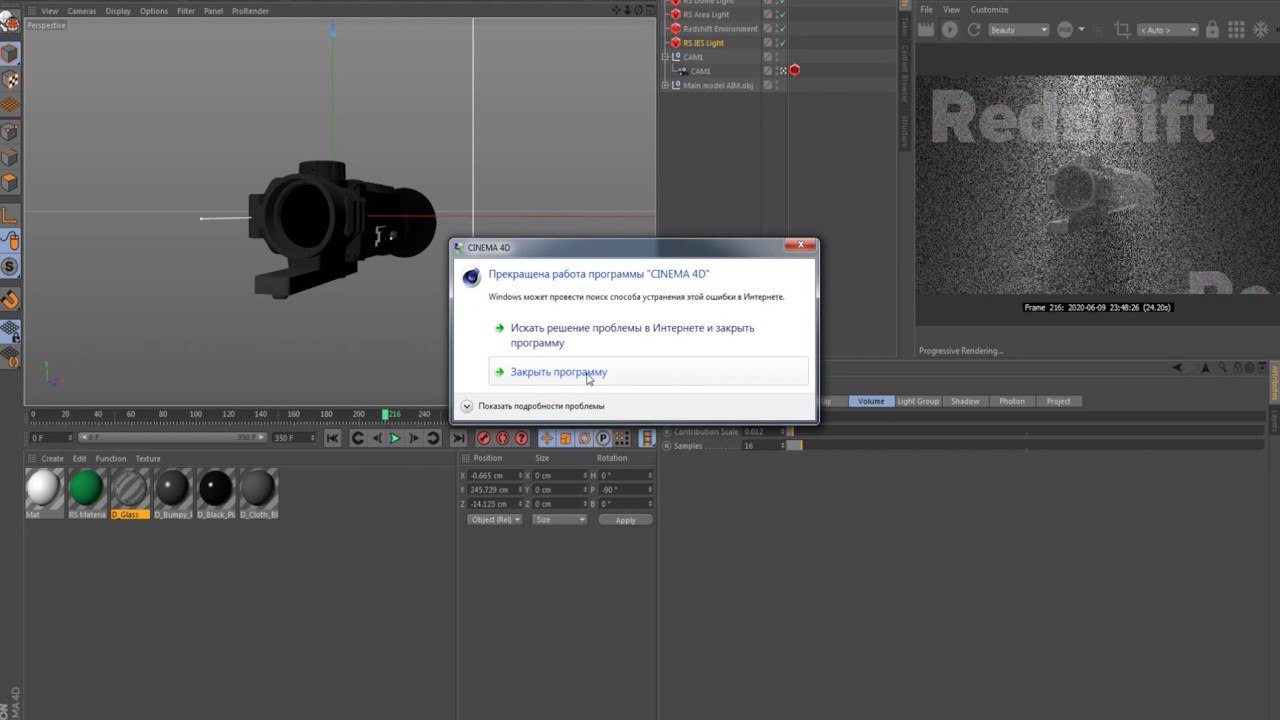Jump to the end of the animation
This screenshot has width=1280, height=720.
tap(458, 438)
